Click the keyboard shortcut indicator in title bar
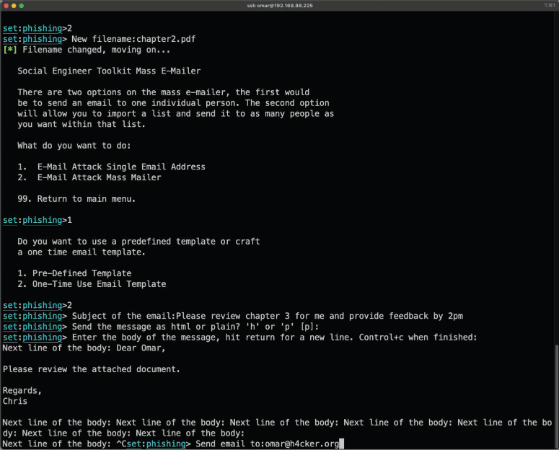 (549, 5)
